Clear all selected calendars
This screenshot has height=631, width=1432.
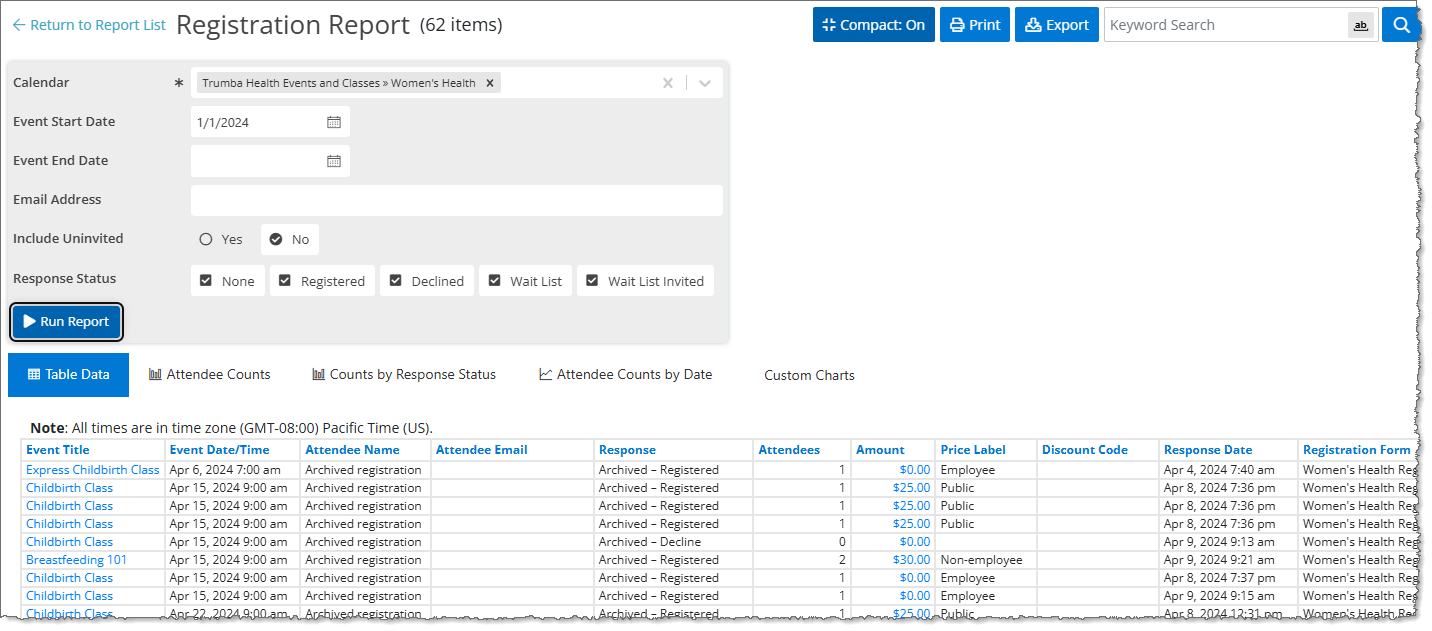pyautogui.click(x=668, y=83)
